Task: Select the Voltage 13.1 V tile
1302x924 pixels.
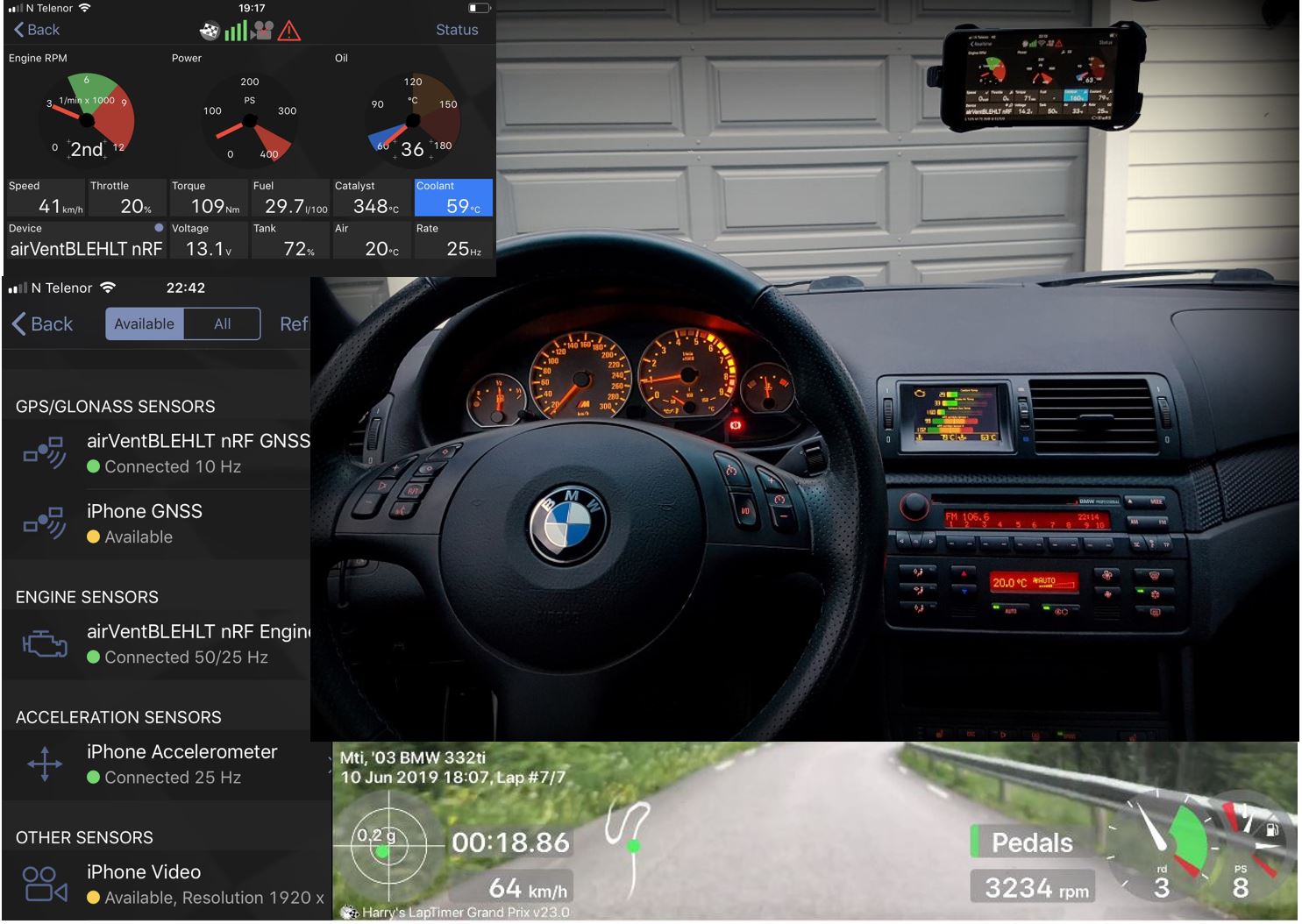Action: point(210,240)
